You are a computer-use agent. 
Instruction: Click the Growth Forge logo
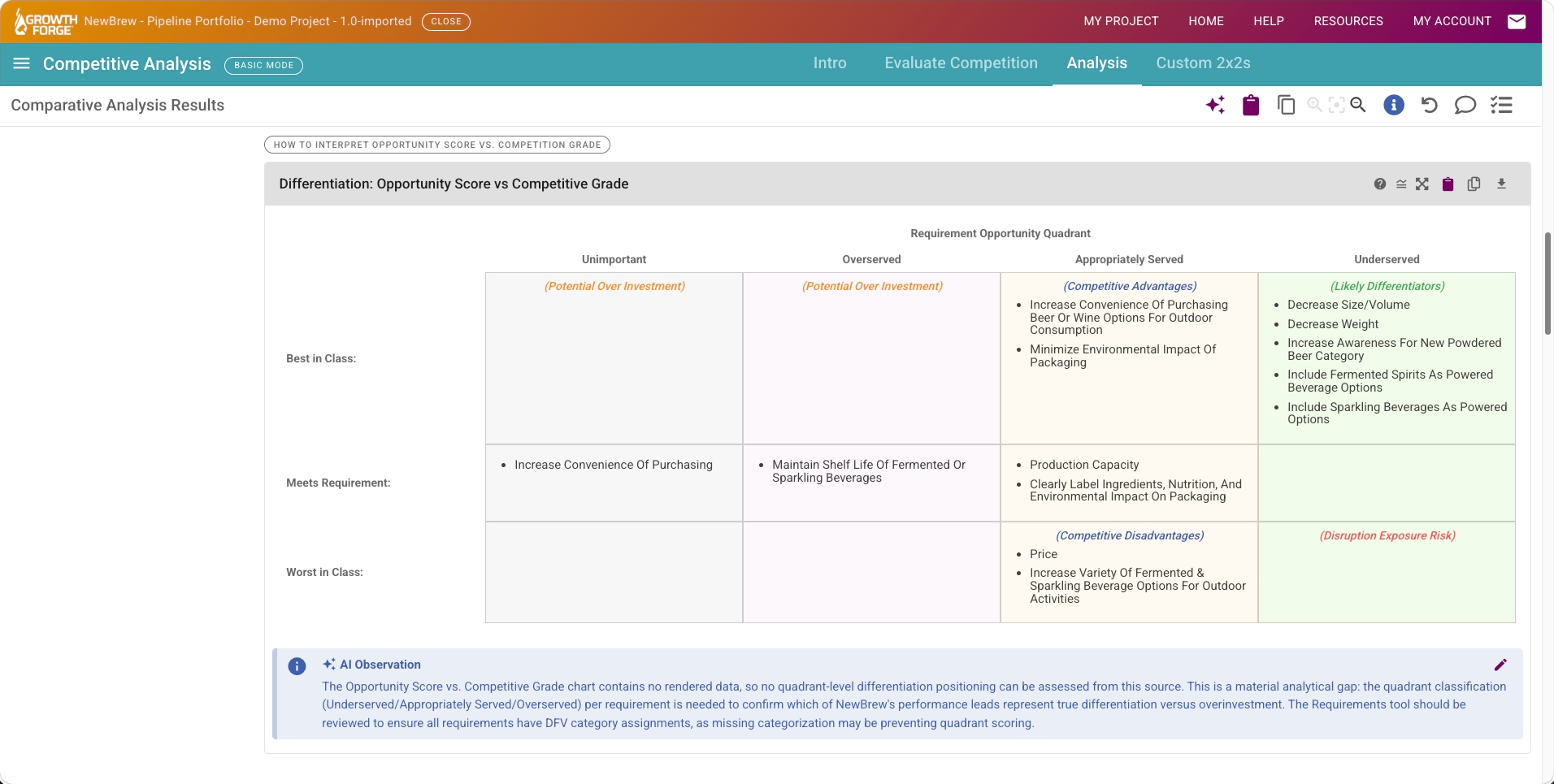pyautogui.click(x=46, y=22)
